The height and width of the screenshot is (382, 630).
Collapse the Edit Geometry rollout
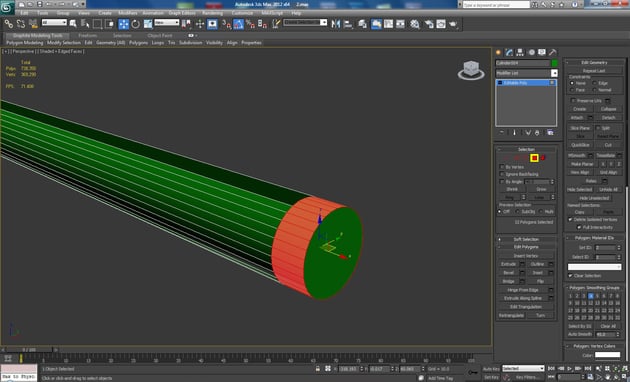pyautogui.click(x=594, y=62)
